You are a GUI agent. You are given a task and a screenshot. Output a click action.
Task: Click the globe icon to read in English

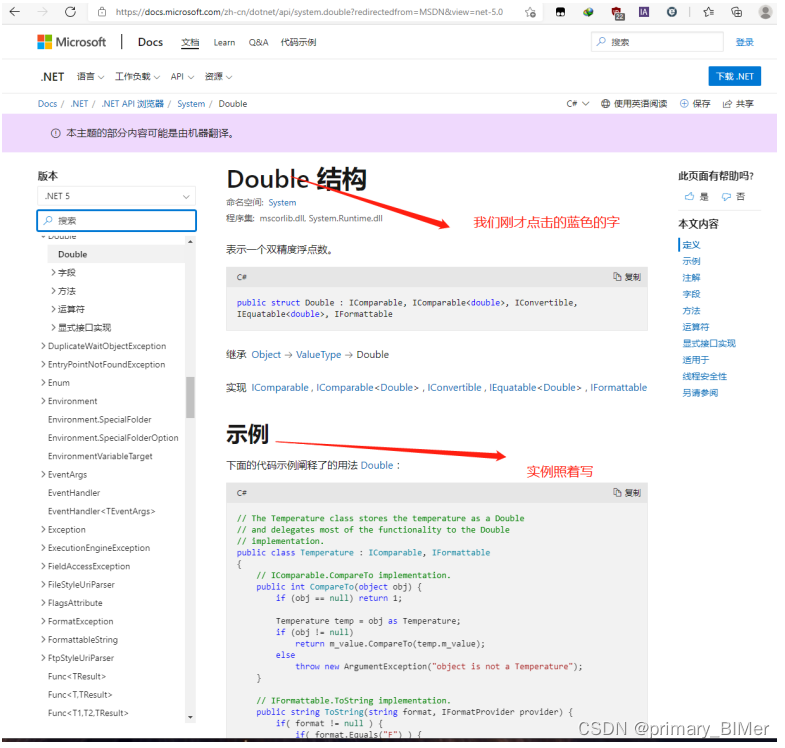605,104
